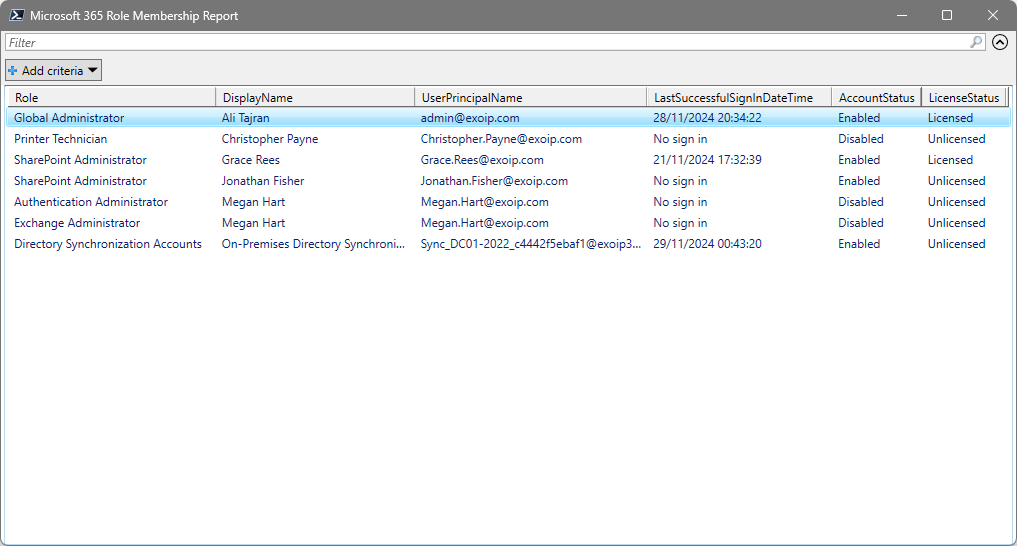Sort by the Role column header
1017x546 pixels.
pos(110,97)
